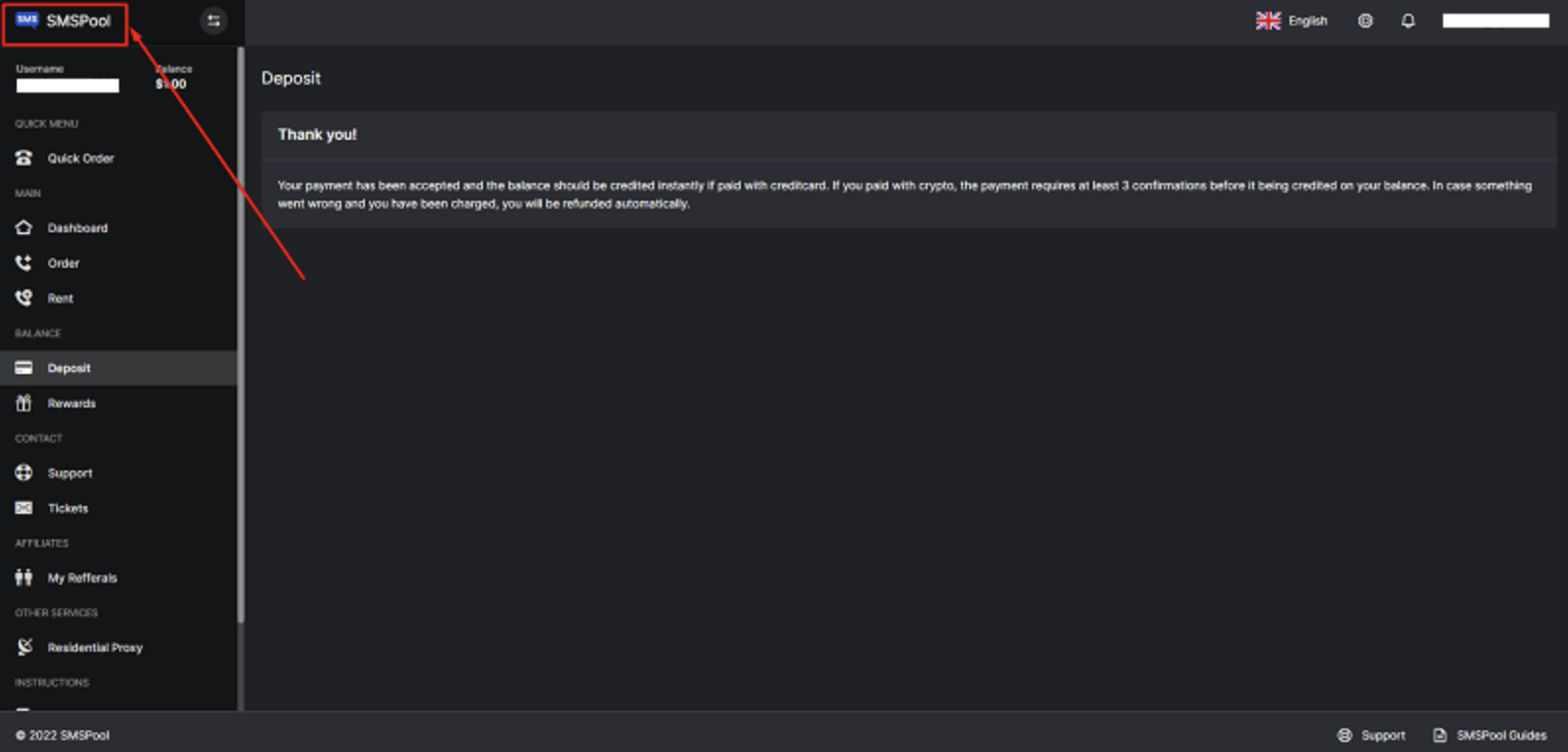1568x752 pixels.
Task: Toggle the sidebar collapse button
Action: pos(213,21)
